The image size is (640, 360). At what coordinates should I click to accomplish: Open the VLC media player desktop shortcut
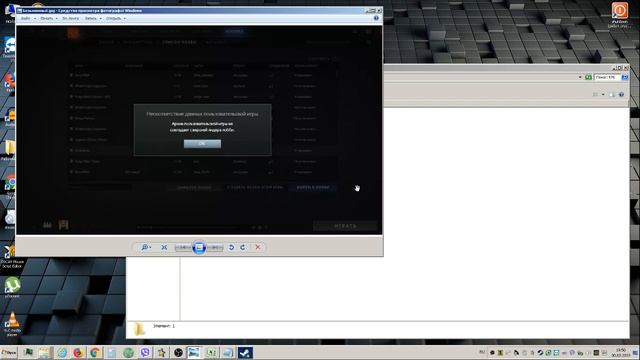point(12,324)
